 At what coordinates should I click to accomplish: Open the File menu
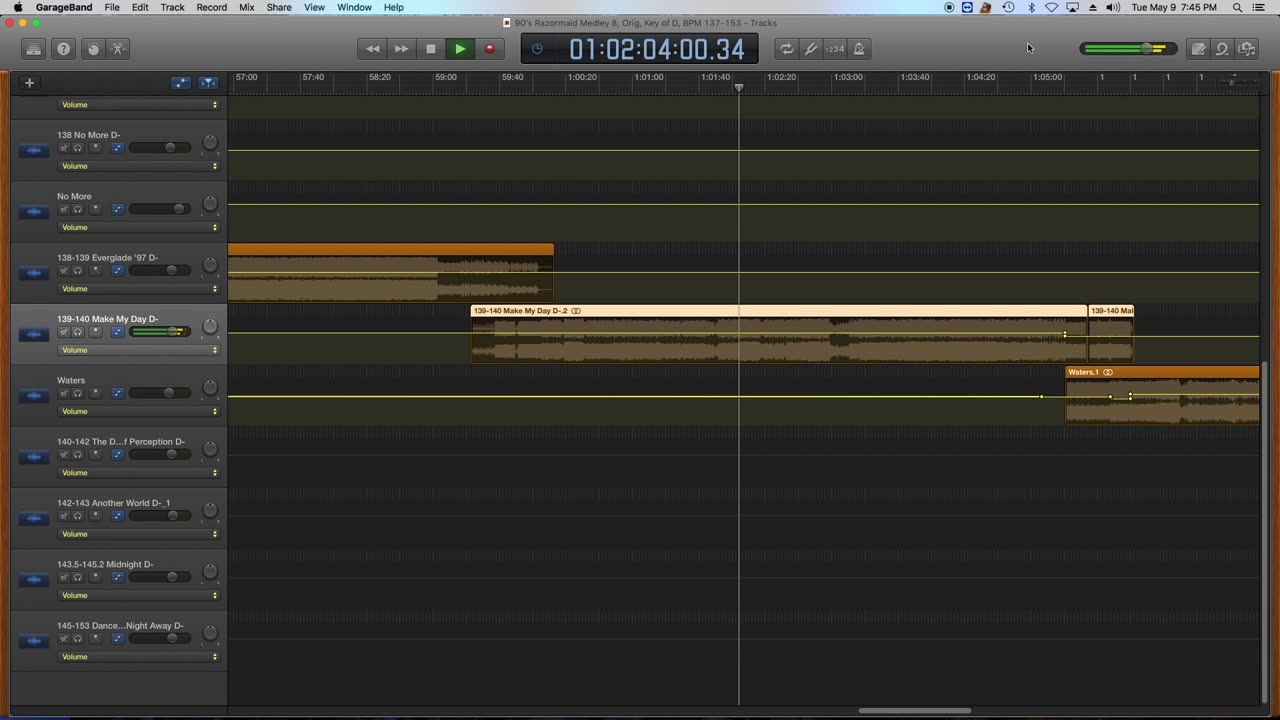tap(112, 7)
